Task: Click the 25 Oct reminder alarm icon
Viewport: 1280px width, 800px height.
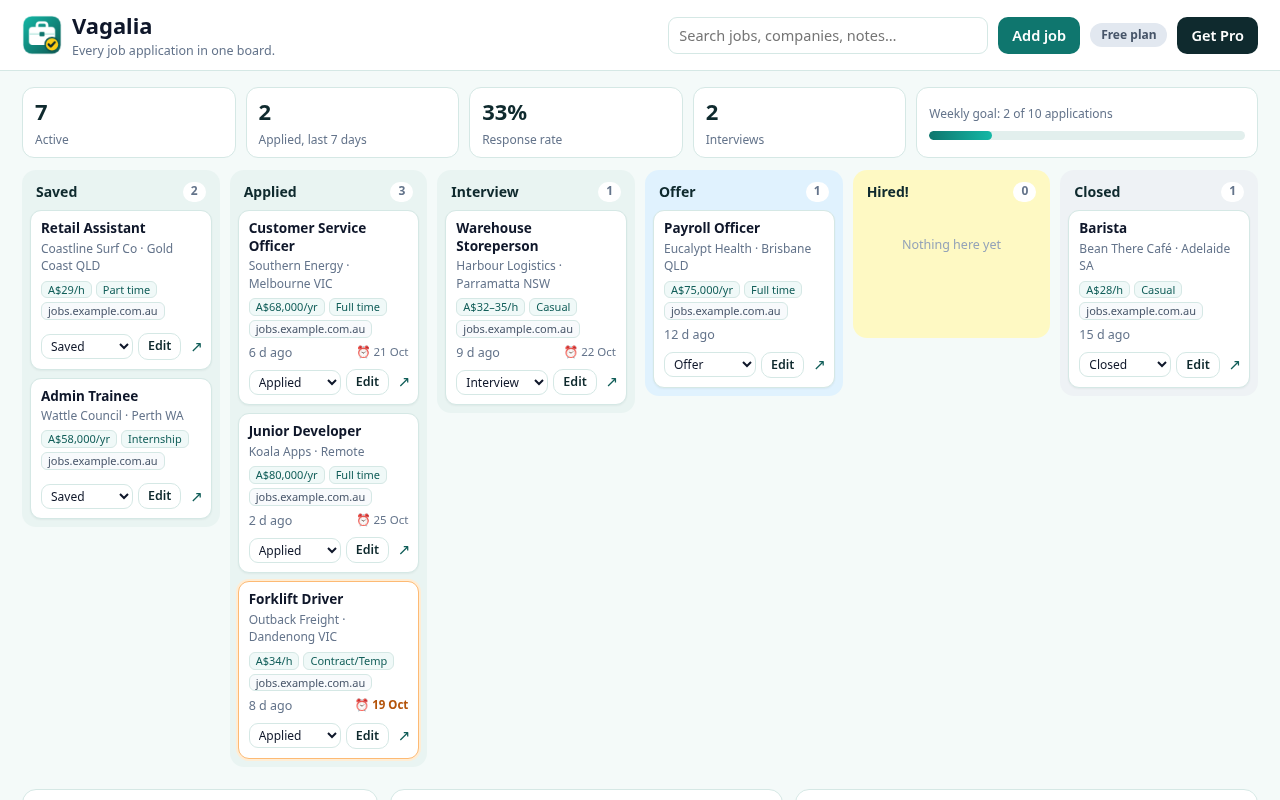Action: click(x=363, y=520)
